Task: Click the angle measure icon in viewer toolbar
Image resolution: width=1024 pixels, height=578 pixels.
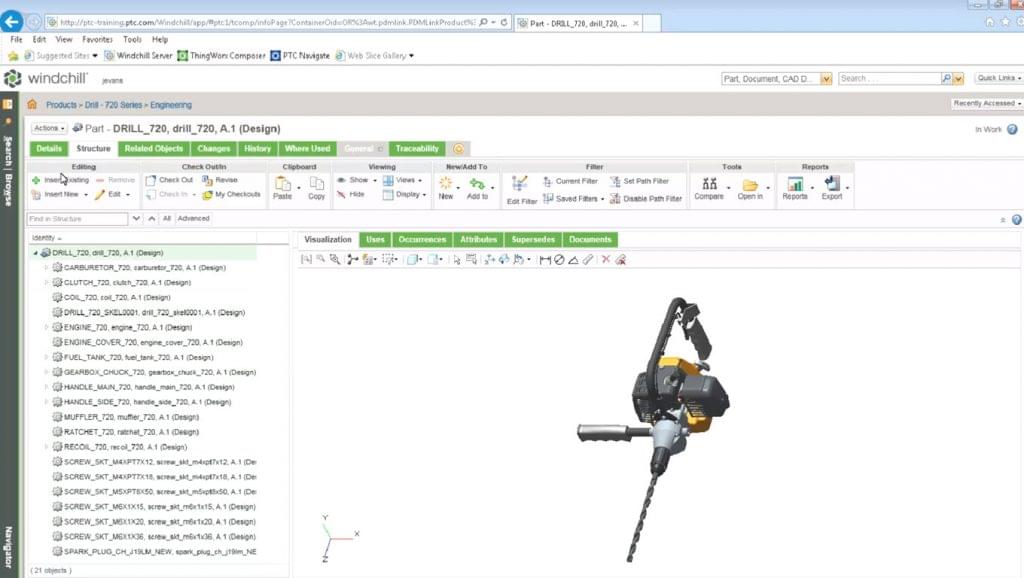Action: [573, 260]
